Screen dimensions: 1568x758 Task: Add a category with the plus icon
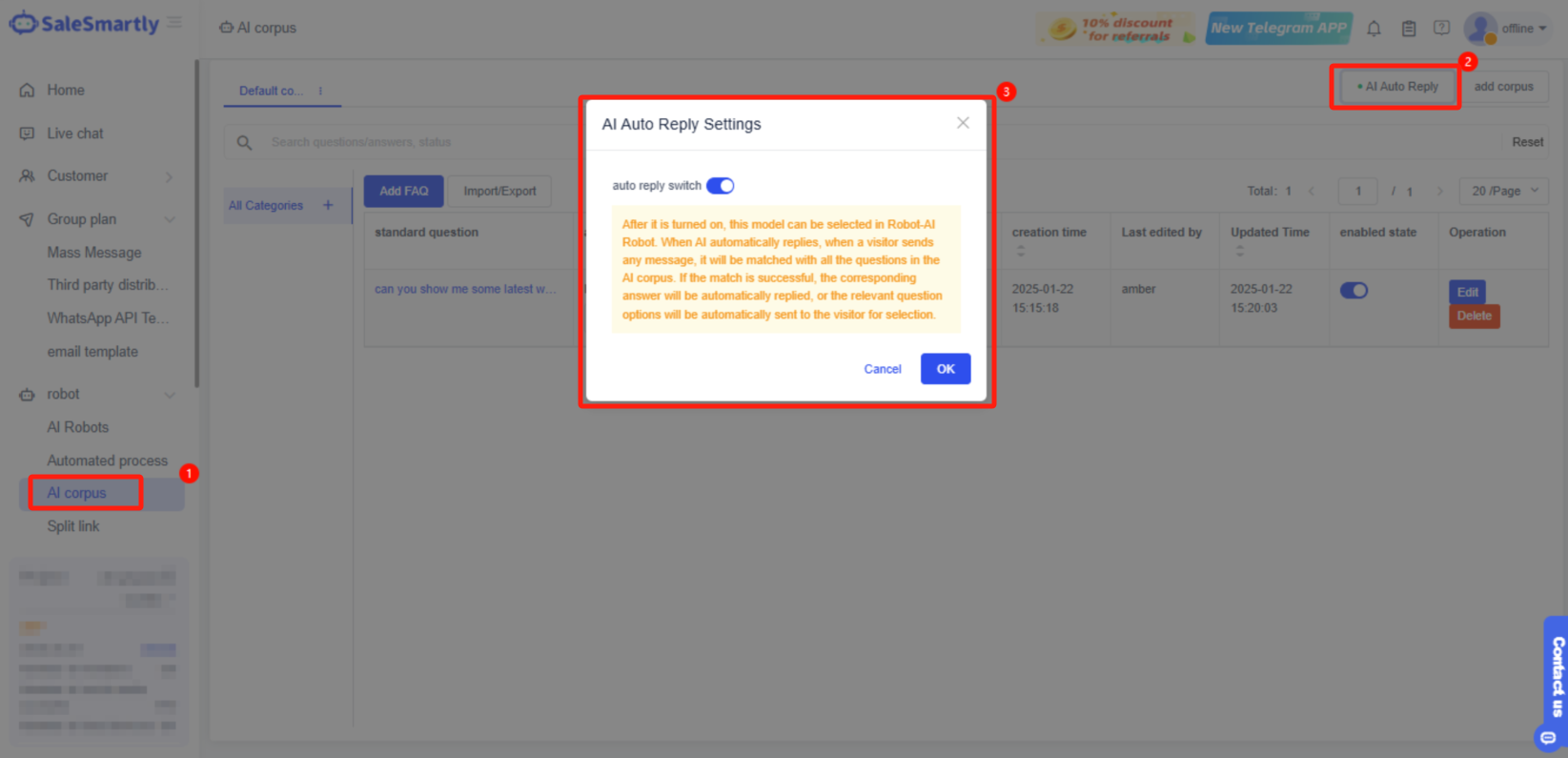coord(328,205)
